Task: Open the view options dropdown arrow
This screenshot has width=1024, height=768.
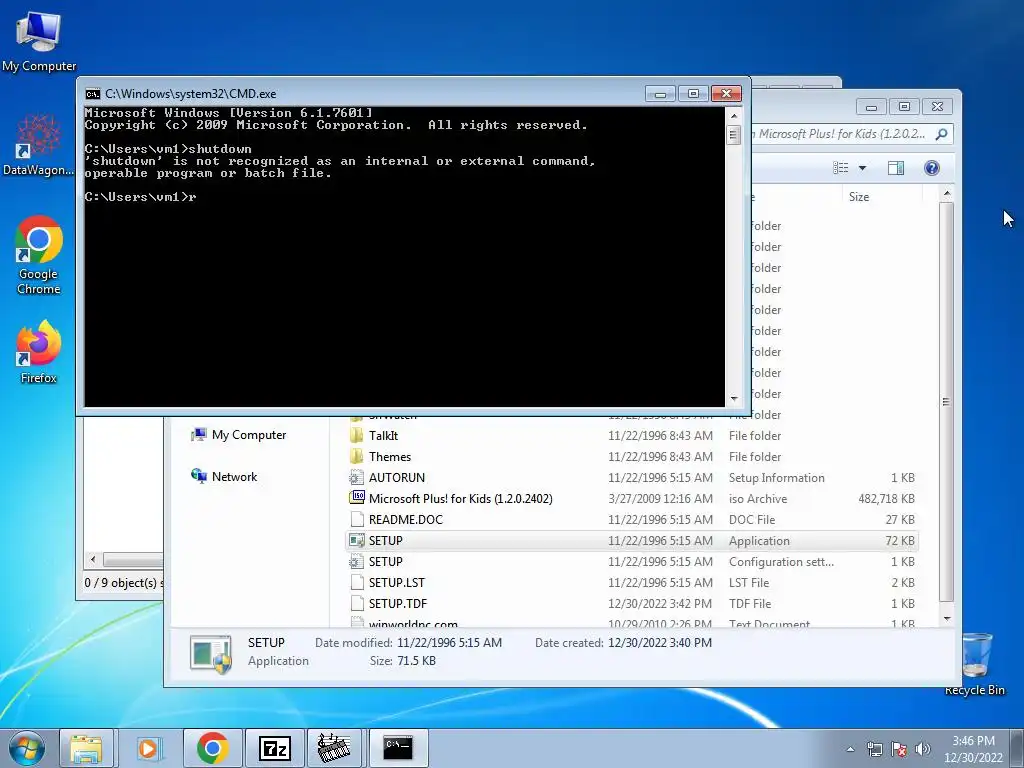Action: point(862,168)
